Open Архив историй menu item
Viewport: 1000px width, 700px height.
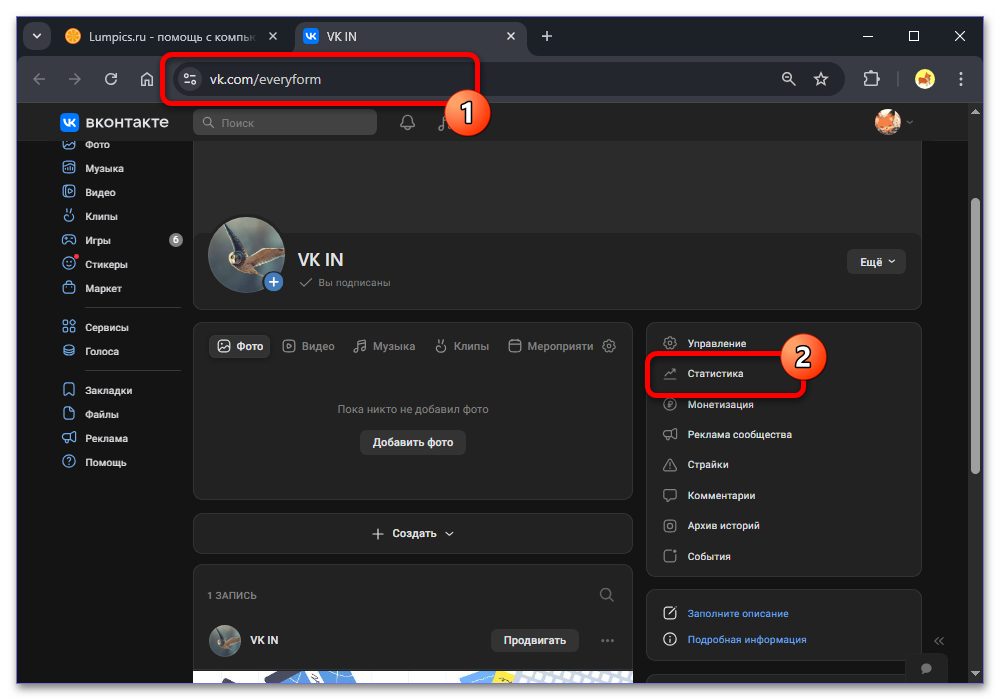pos(711,526)
